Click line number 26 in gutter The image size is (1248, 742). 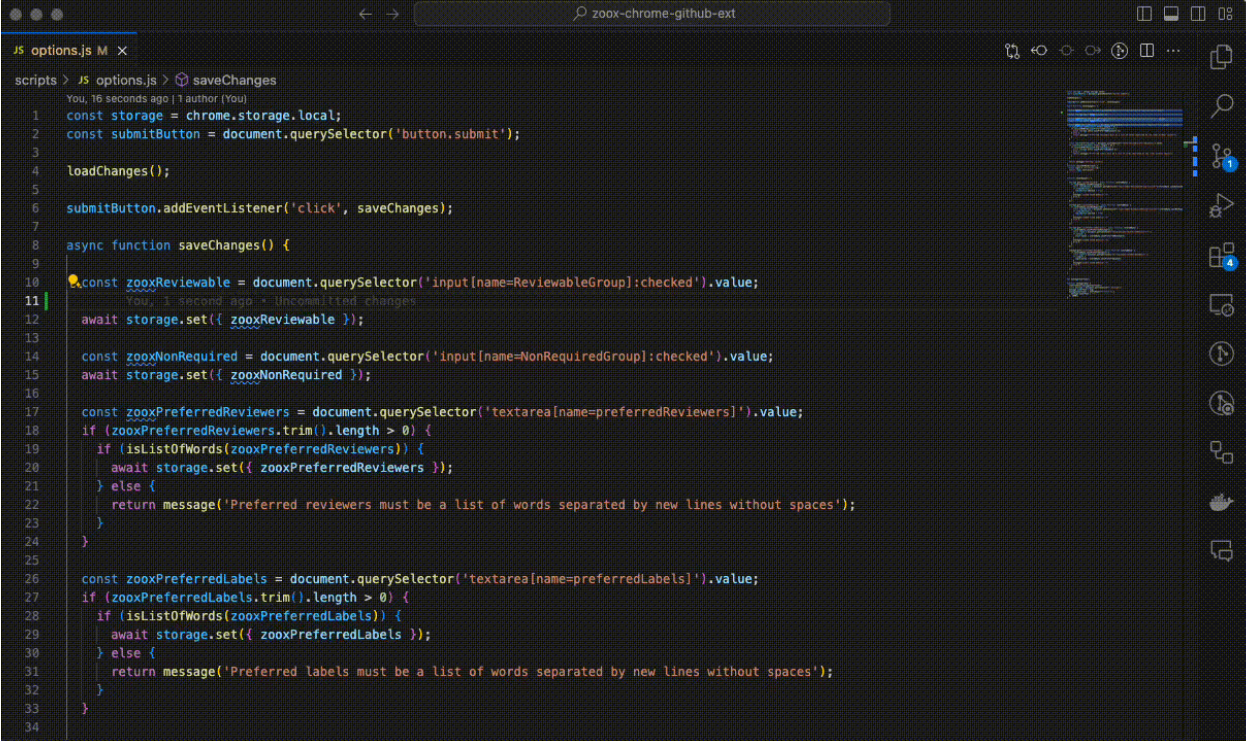coord(34,579)
